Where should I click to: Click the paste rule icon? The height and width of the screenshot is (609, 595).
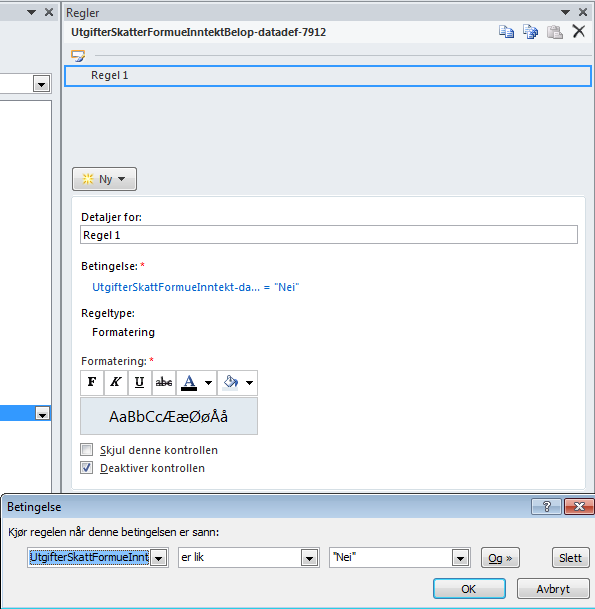pyautogui.click(x=555, y=32)
